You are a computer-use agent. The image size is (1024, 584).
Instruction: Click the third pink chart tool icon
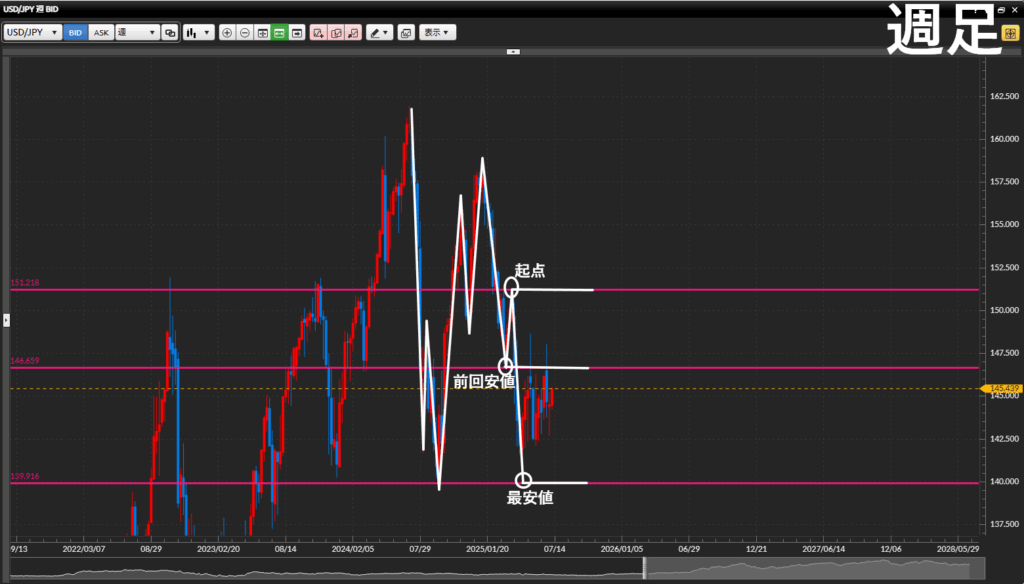pyautogui.click(x=352, y=33)
